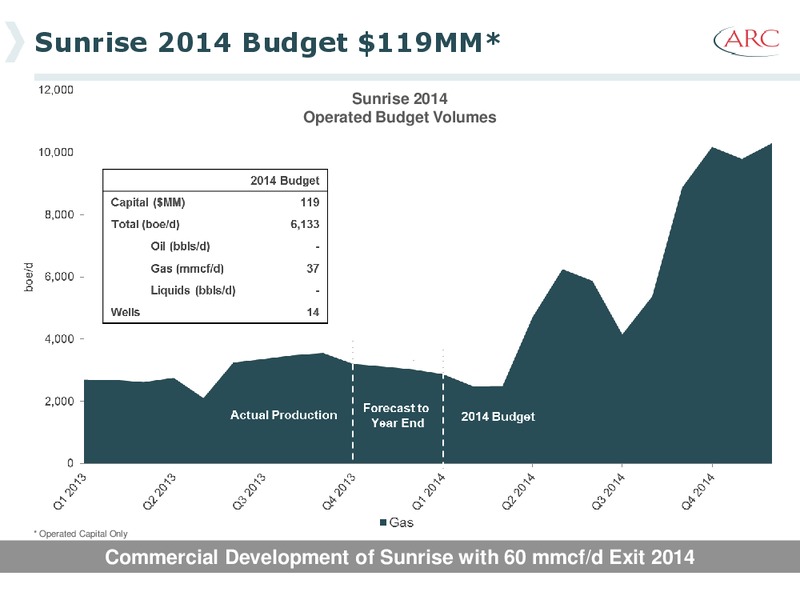Click the 12,000 y-axis label
Image resolution: width=800 pixels, height=600 pixels.
[56, 90]
